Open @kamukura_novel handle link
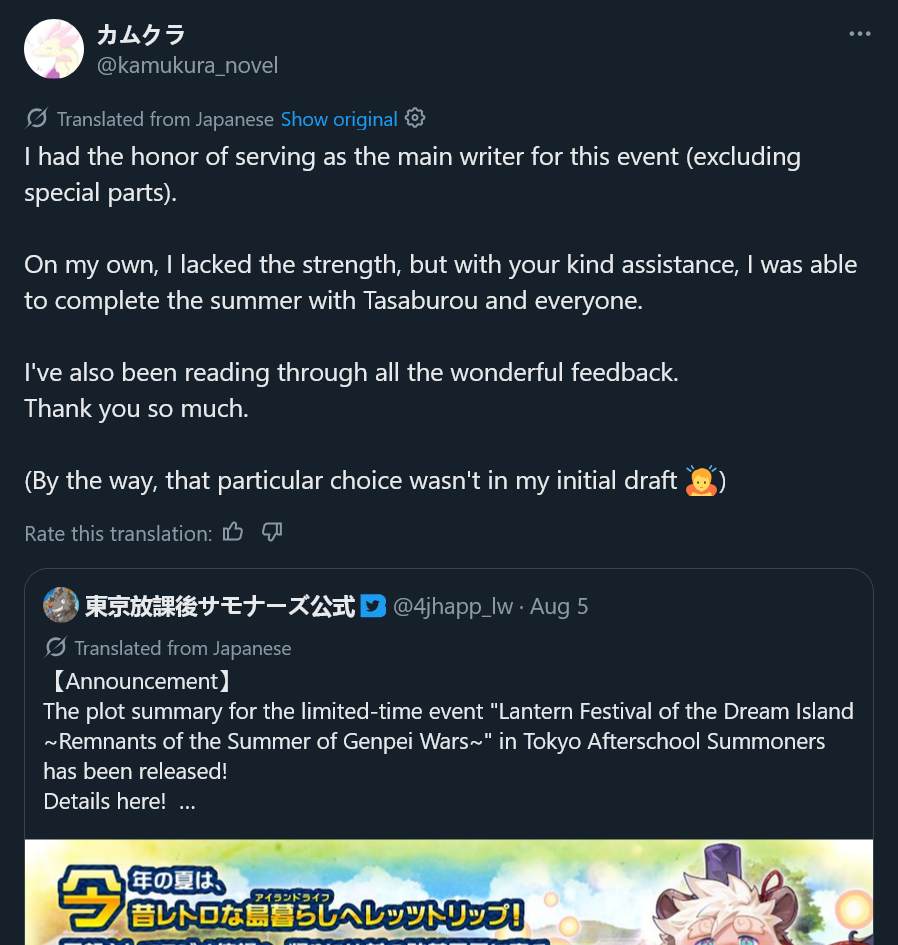The height and width of the screenshot is (945, 898). [x=187, y=65]
